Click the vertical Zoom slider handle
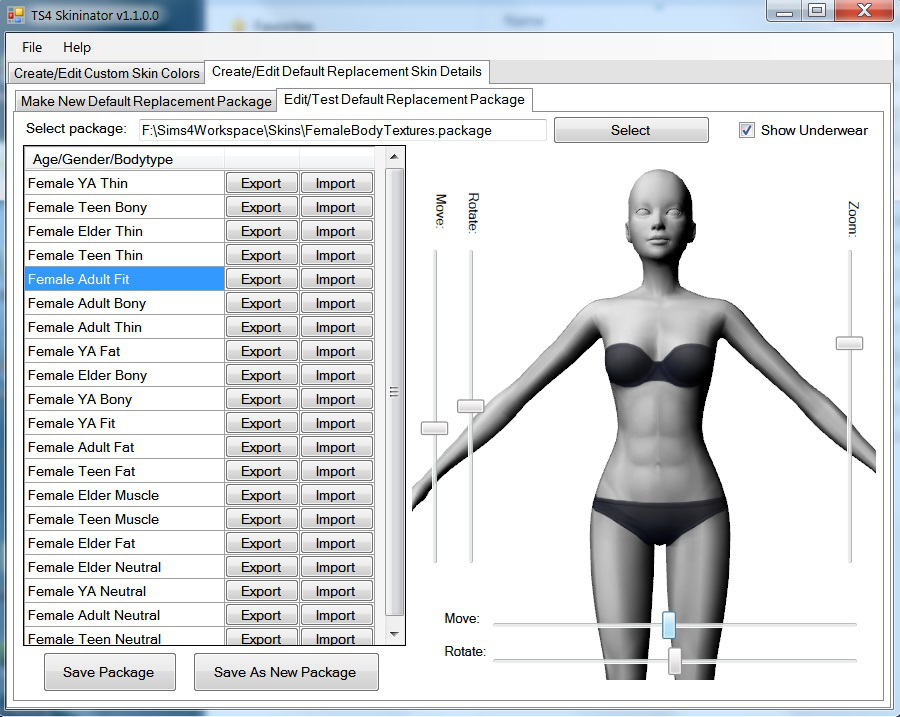The width and height of the screenshot is (900, 717). pos(849,343)
